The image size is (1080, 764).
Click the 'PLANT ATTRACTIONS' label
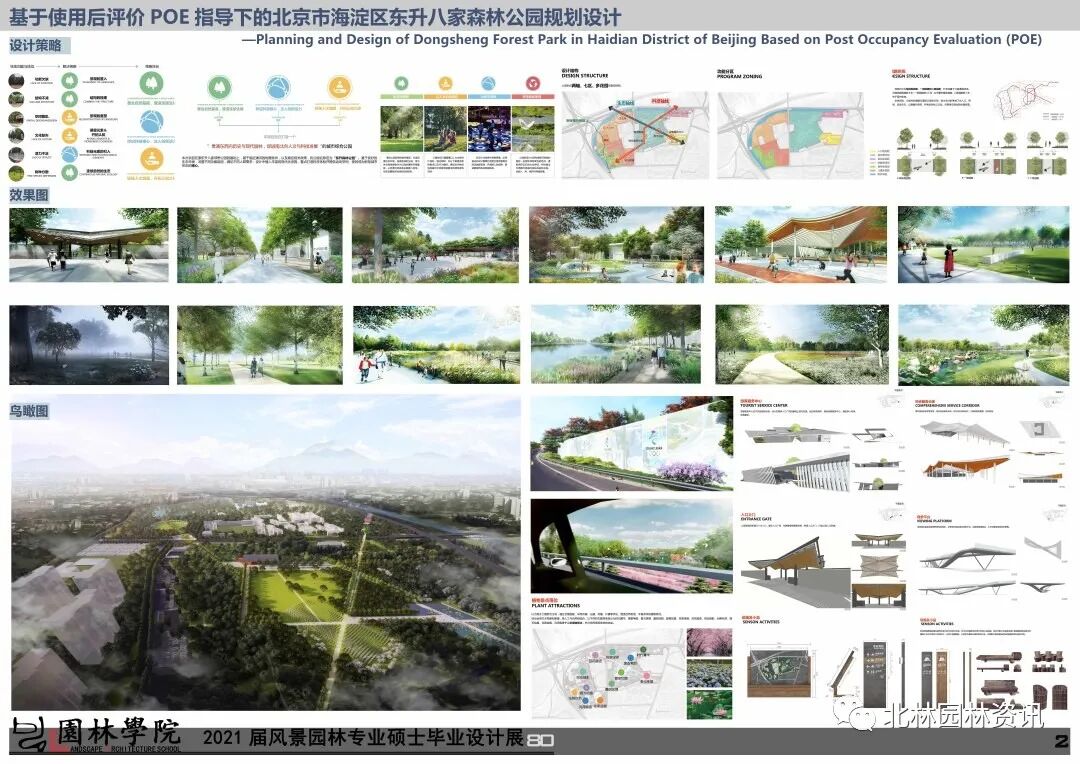[555, 606]
